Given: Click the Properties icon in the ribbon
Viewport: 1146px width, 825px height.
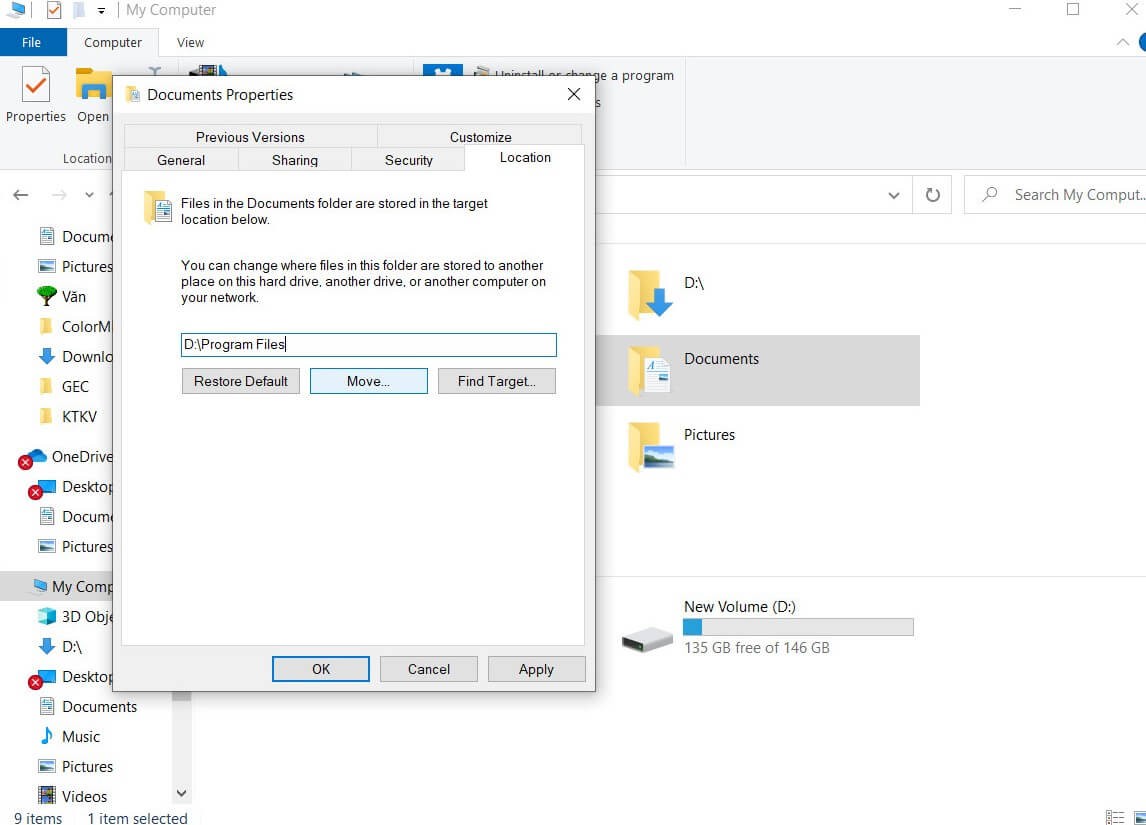Looking at the screenshot, I should (35, 90).
